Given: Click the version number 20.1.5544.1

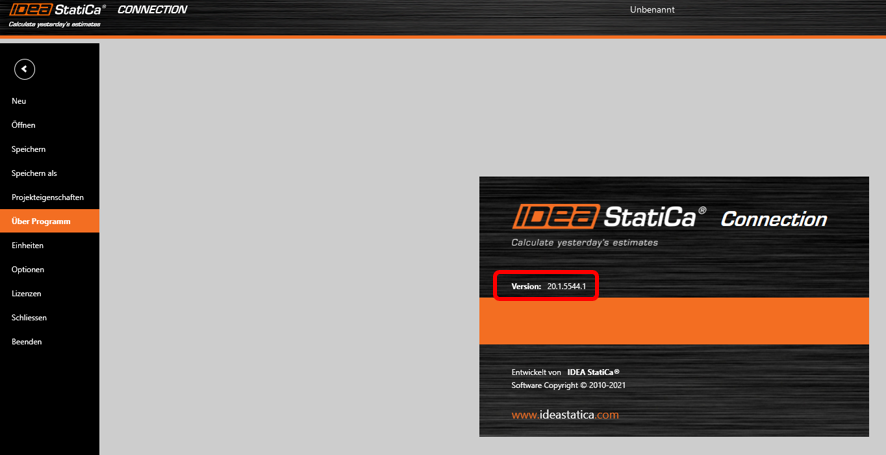Looking at the screenshot, I should coord(566,287).
